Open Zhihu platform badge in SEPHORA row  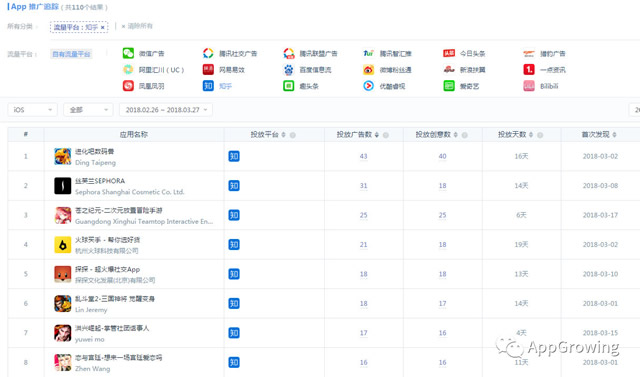[x=234, y=186]
